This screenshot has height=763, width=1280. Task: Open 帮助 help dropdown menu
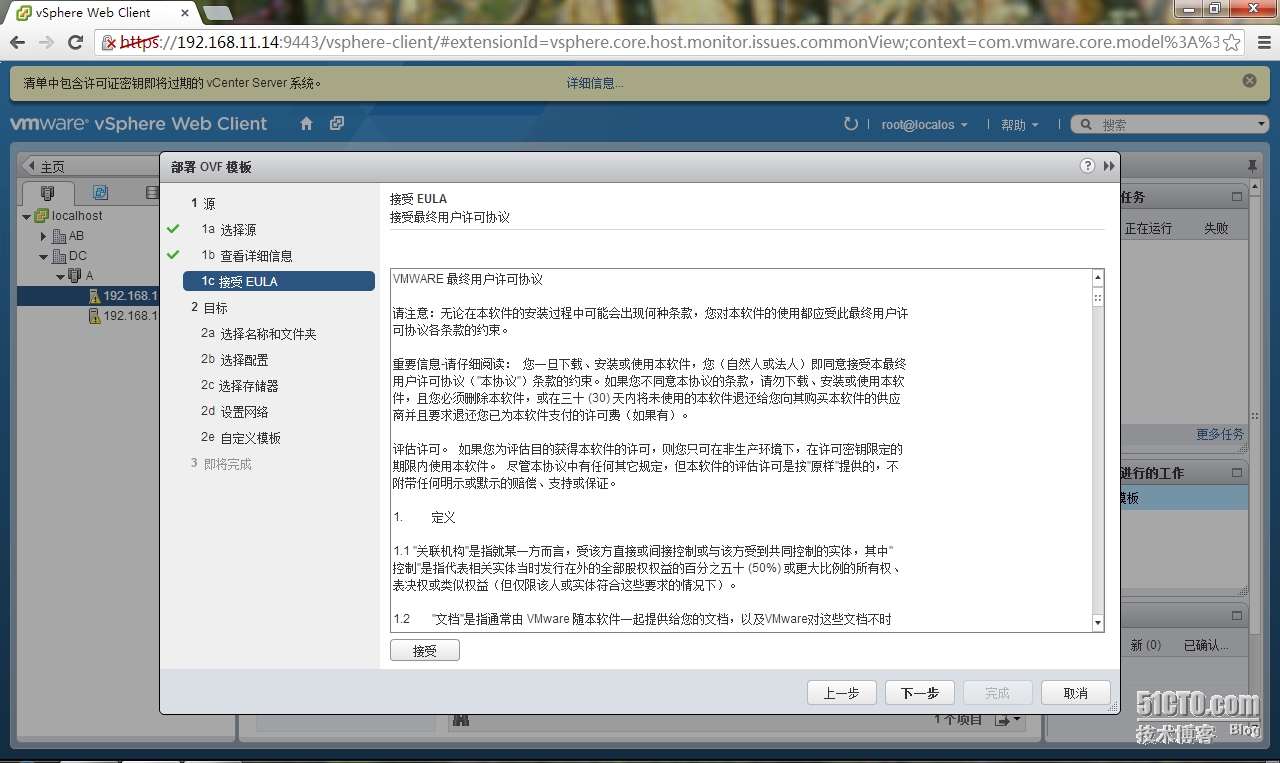1020,125
